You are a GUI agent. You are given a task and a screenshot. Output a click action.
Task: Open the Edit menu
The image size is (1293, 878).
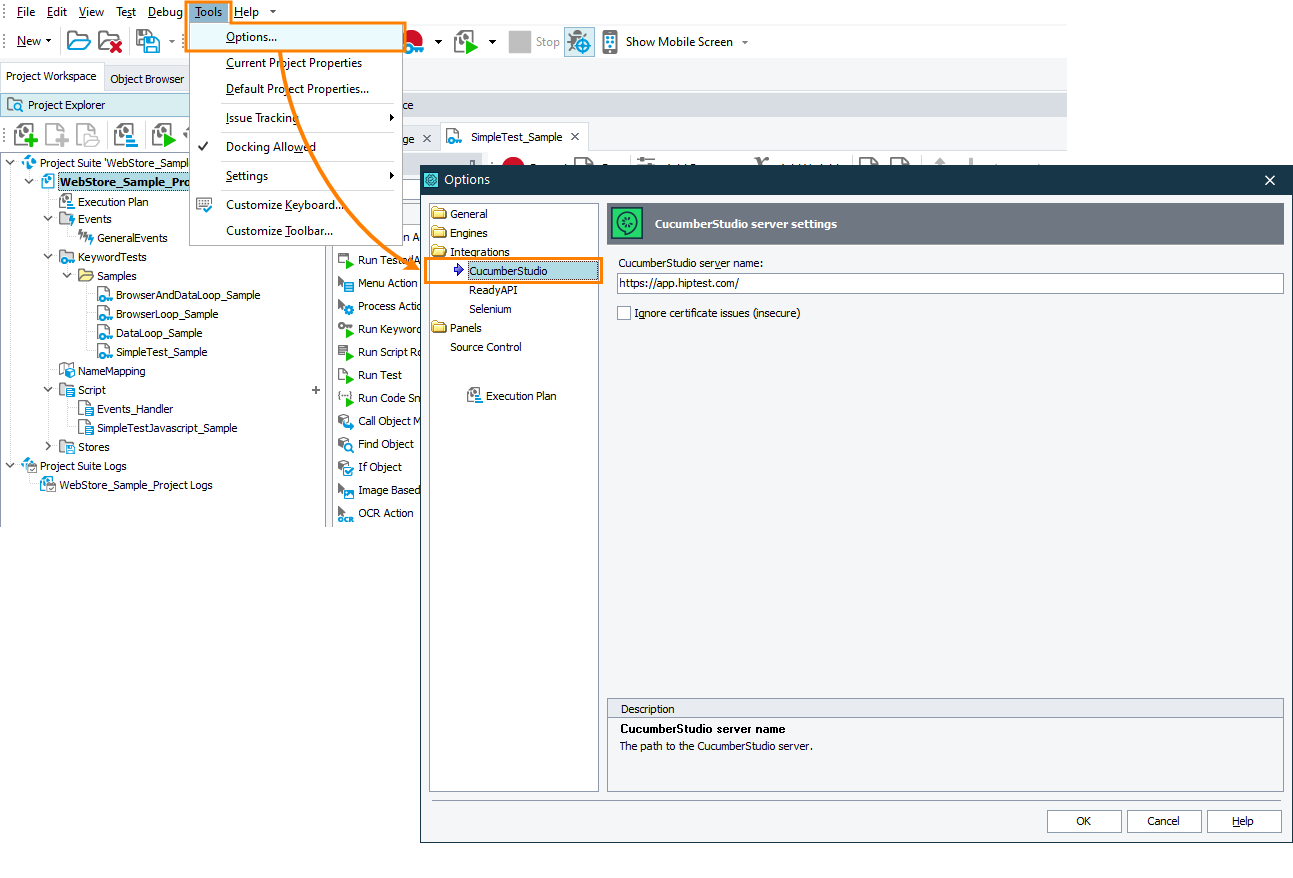(57, 12)
